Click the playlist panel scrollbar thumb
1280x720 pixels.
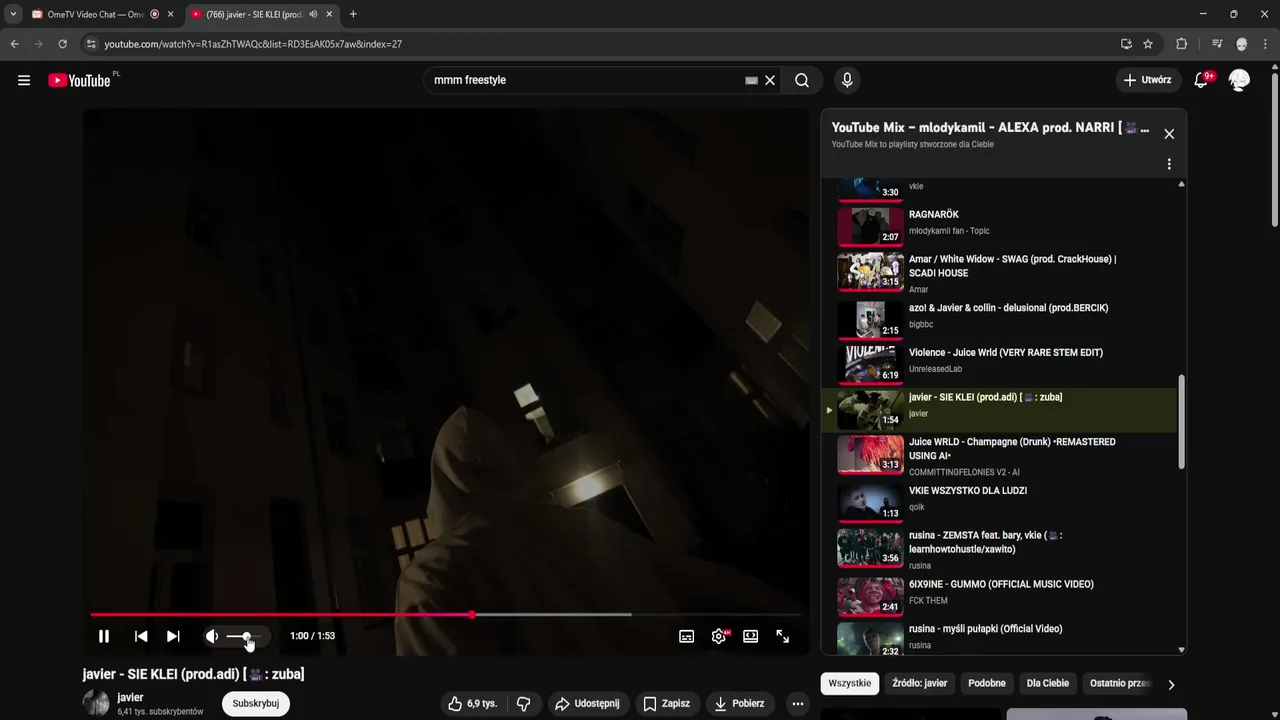tap(1181, 422)
